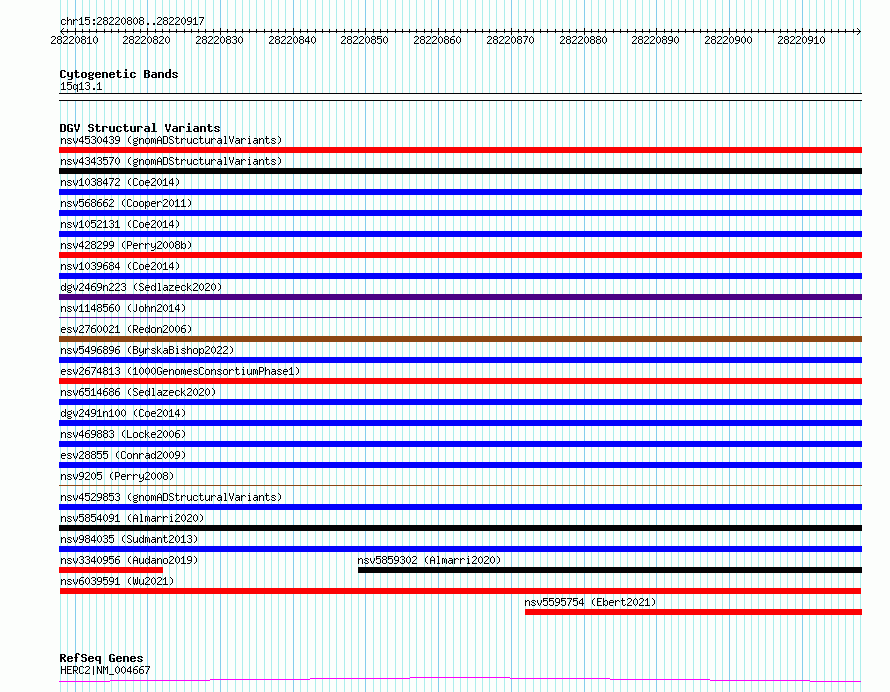Click ruler position 28220840

click(292, 40)
